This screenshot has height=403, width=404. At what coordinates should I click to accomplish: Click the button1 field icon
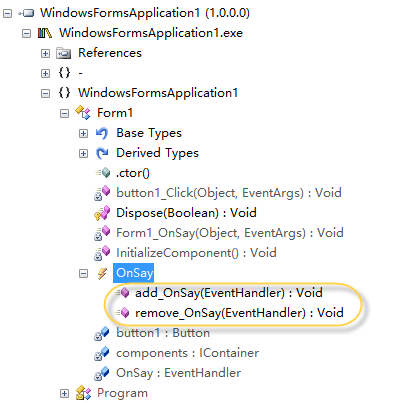(x=102, y=333)
